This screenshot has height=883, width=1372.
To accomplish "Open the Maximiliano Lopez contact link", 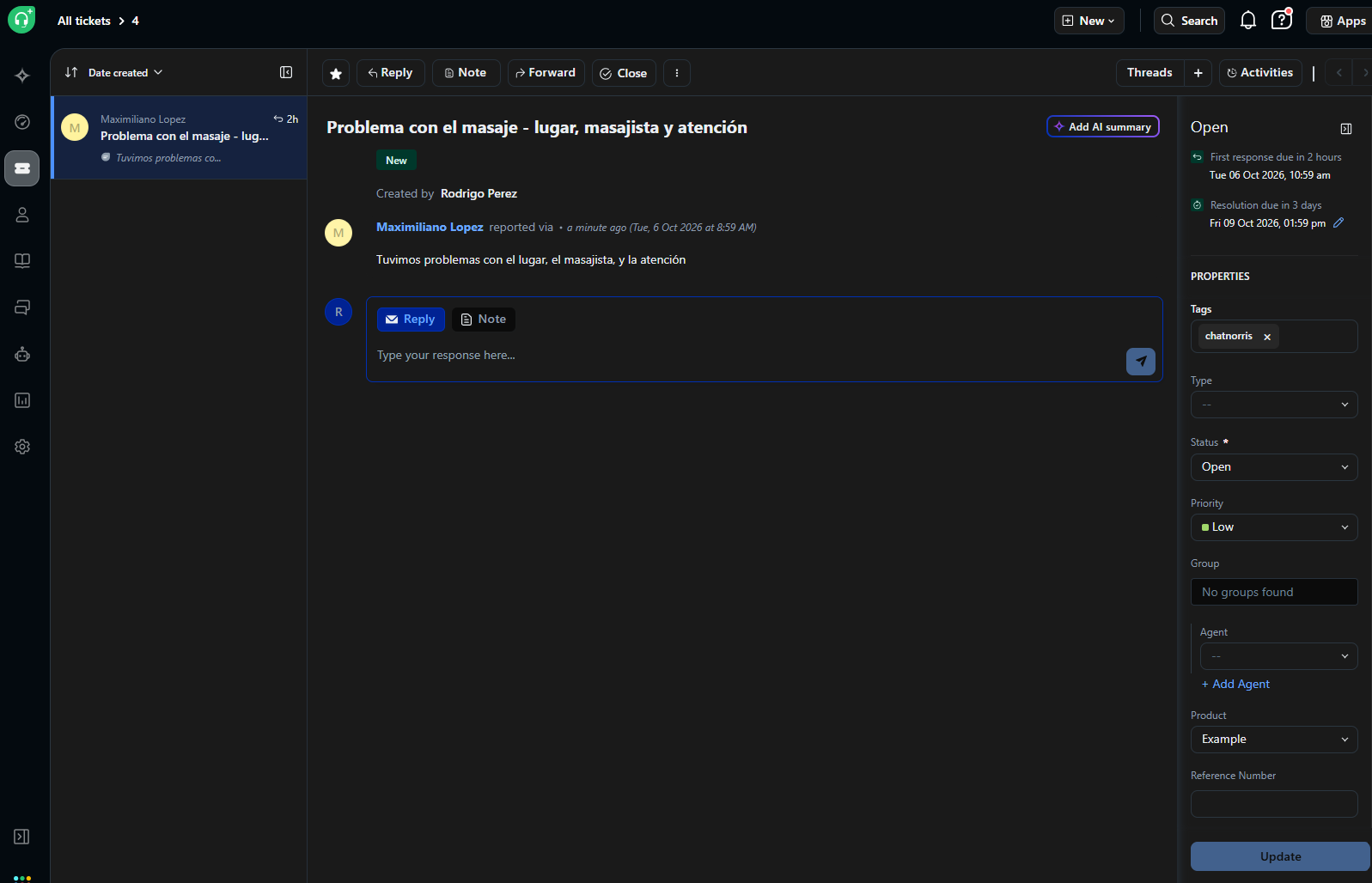I will click(x=430, y=228).
